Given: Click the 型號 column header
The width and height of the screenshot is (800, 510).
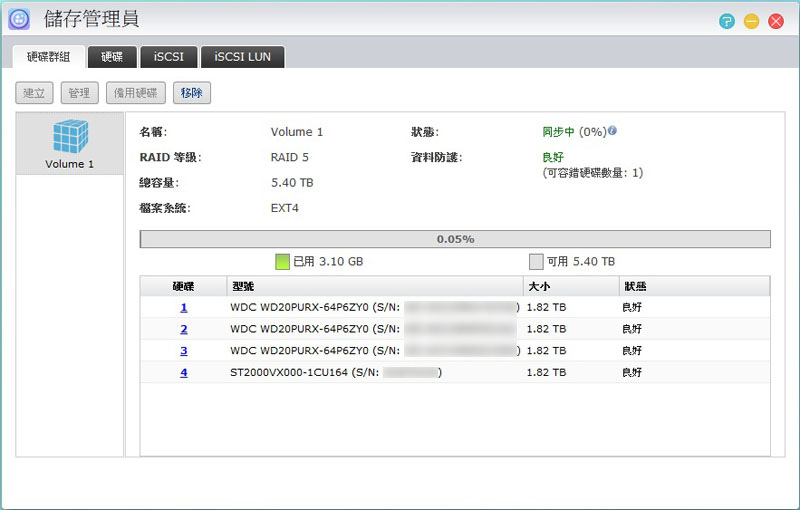Looking at the screenshot, I should click(x=375, y=286).
